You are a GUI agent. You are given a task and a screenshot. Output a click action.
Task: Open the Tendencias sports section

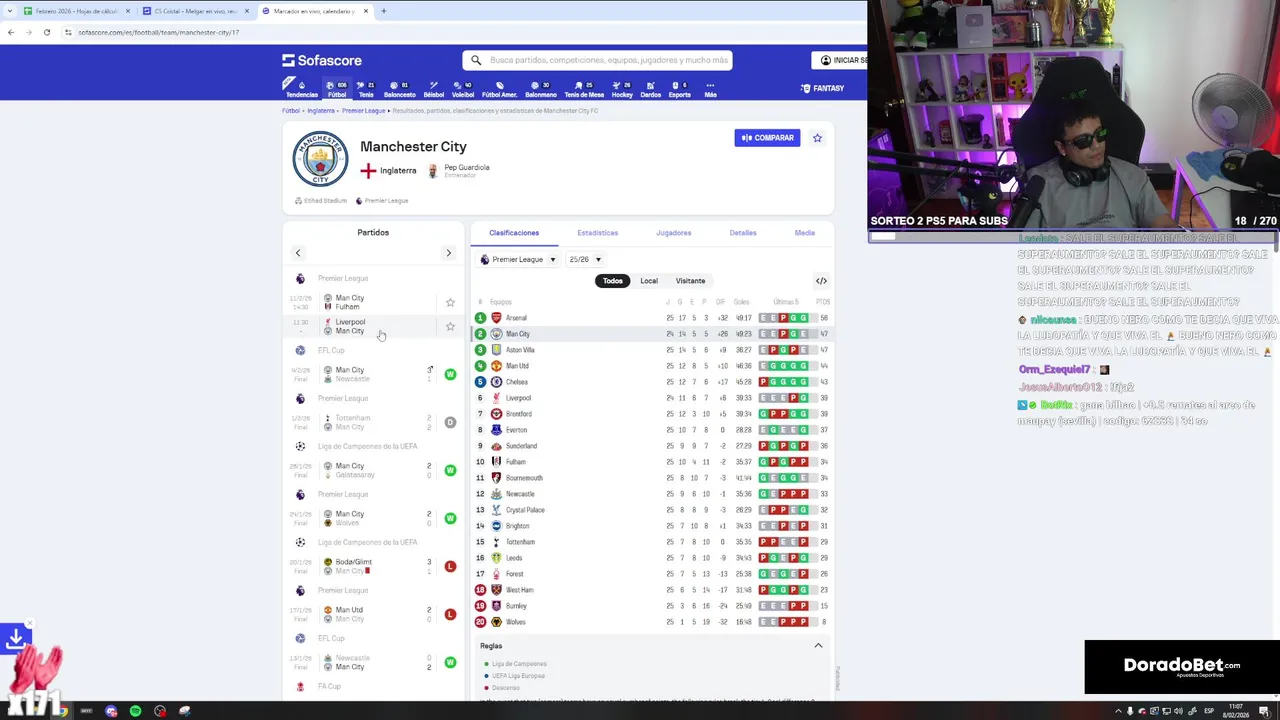pos(302,89)
